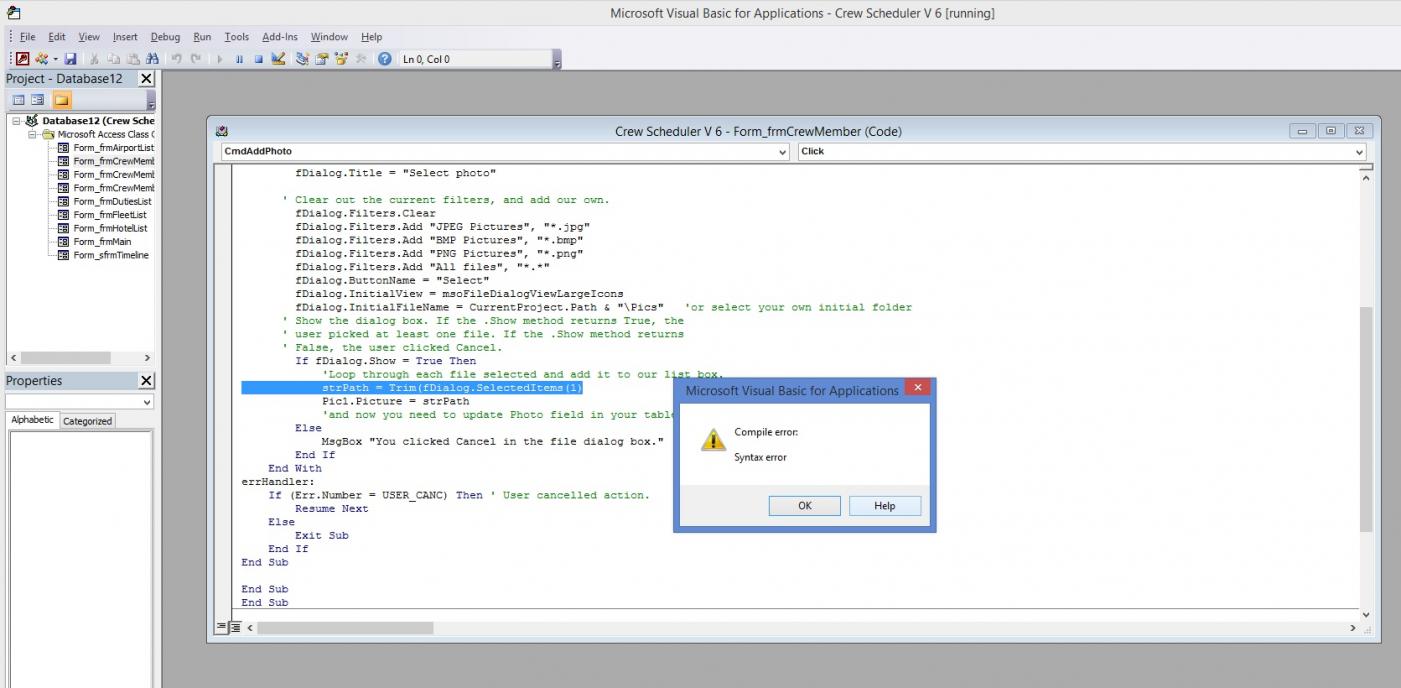Close the Project Explorer pane
The width and height of the screenshot is (1401, 688).
[x=146, y=78]
